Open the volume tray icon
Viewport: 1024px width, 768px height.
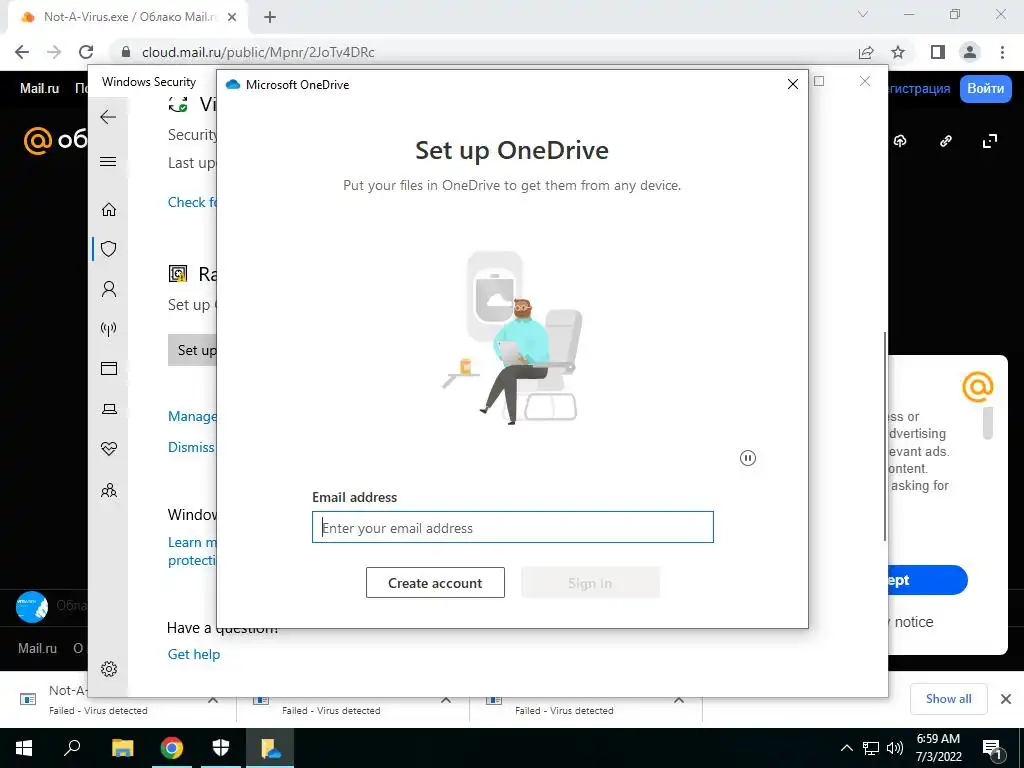(x=895, y=748)
